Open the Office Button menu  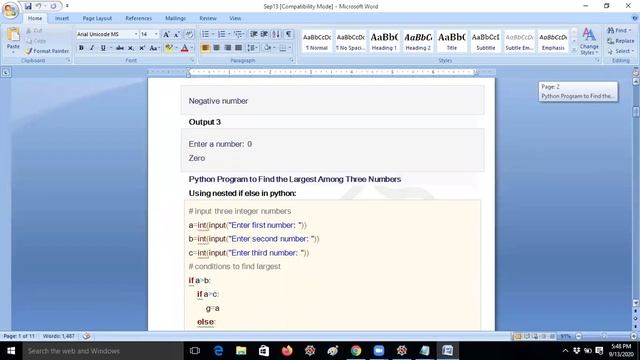10,10
